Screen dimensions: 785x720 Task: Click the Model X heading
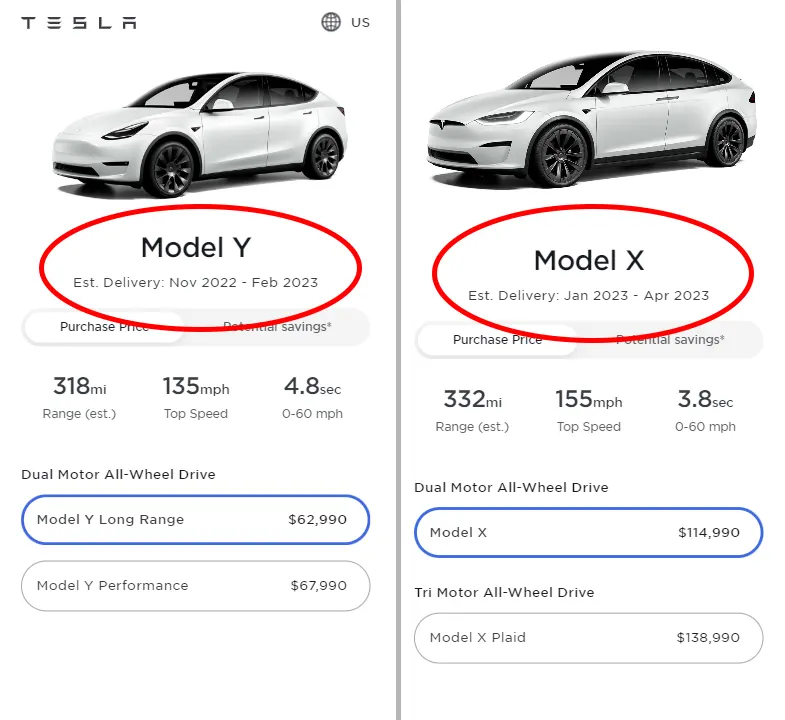[x=588, y=260]
